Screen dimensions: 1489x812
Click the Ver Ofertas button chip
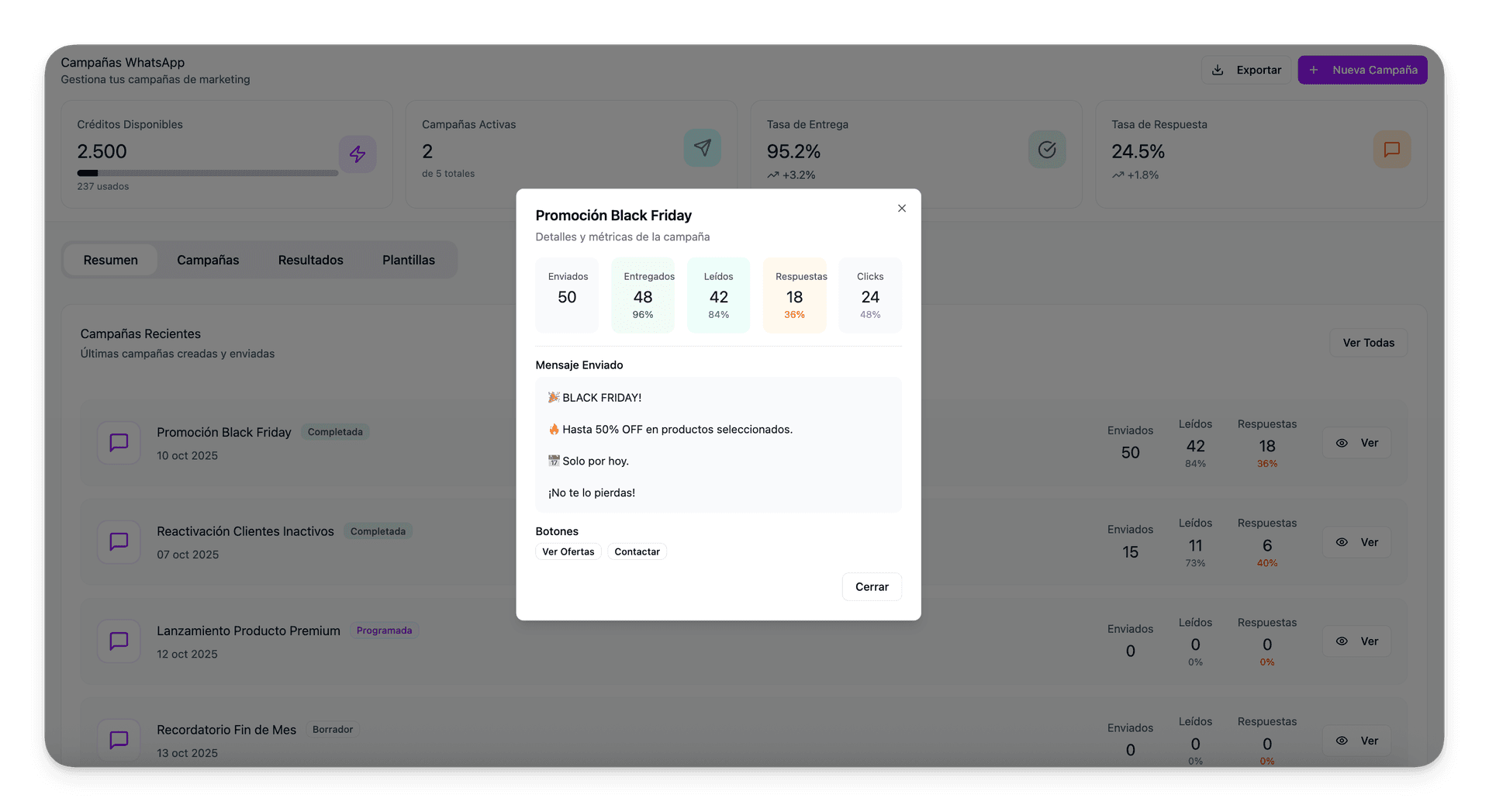[568, 552]
